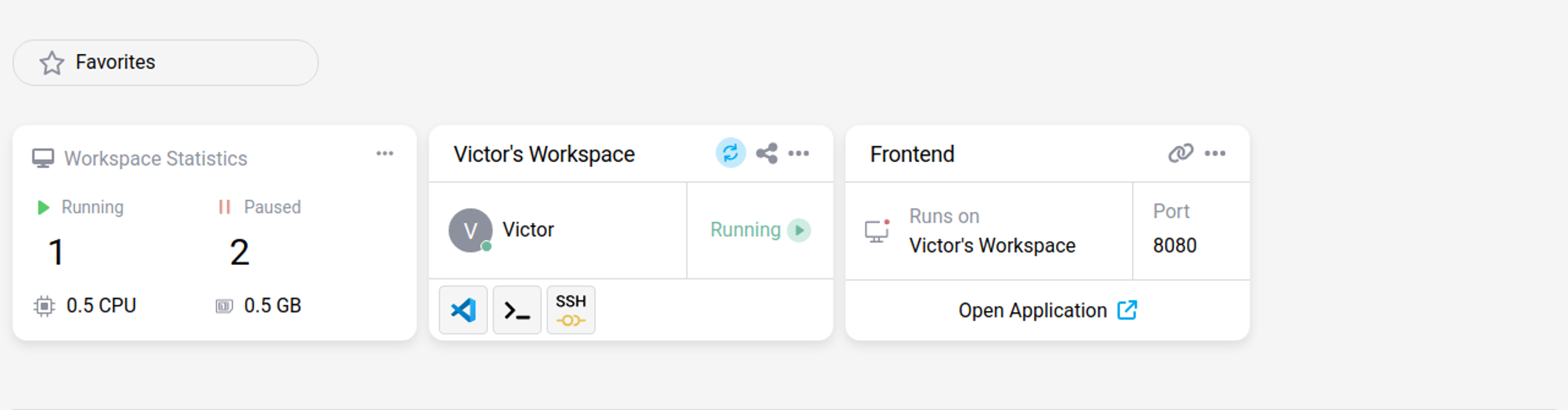Open SSH connection details
Screen dimensions: 1568x410
pyautogui.click(x=570, y=310)
